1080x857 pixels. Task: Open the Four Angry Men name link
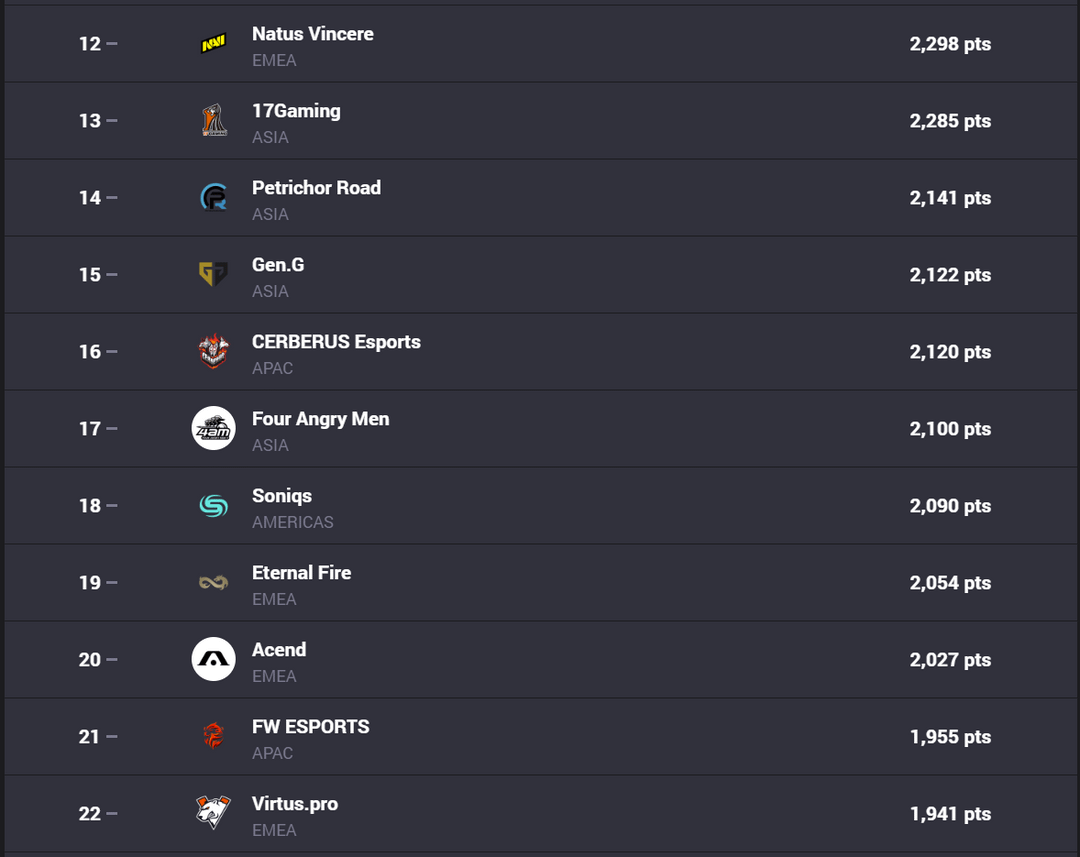point(320,419)
